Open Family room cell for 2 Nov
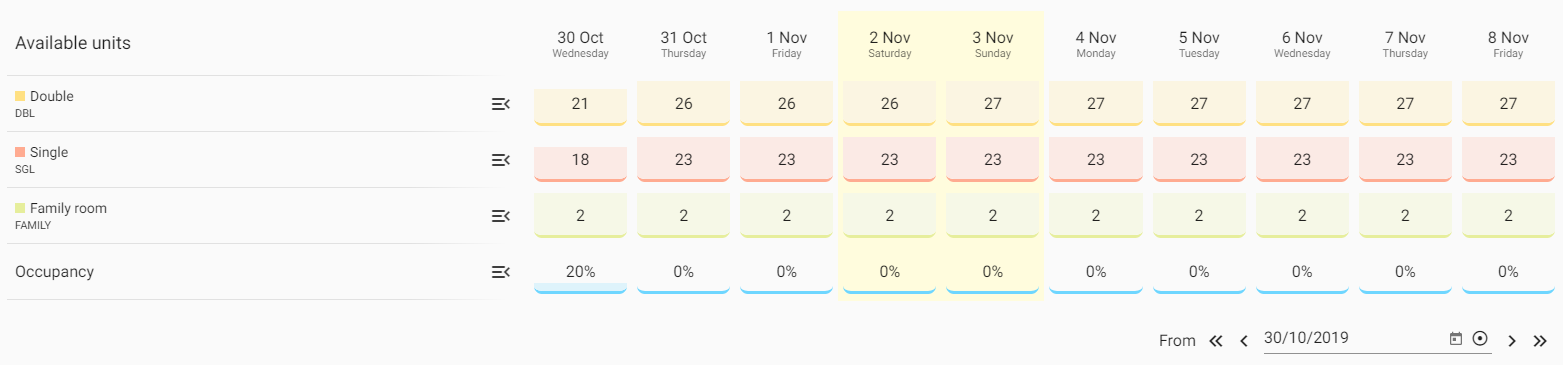1563x365 pixels. click(889, 216)
